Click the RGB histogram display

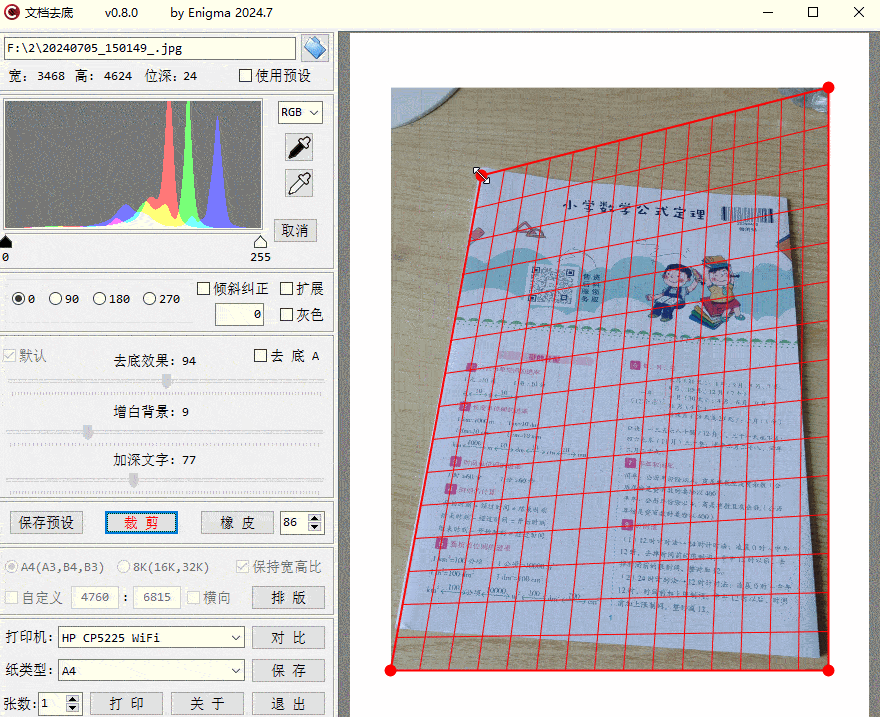click(x=133, y=164)
